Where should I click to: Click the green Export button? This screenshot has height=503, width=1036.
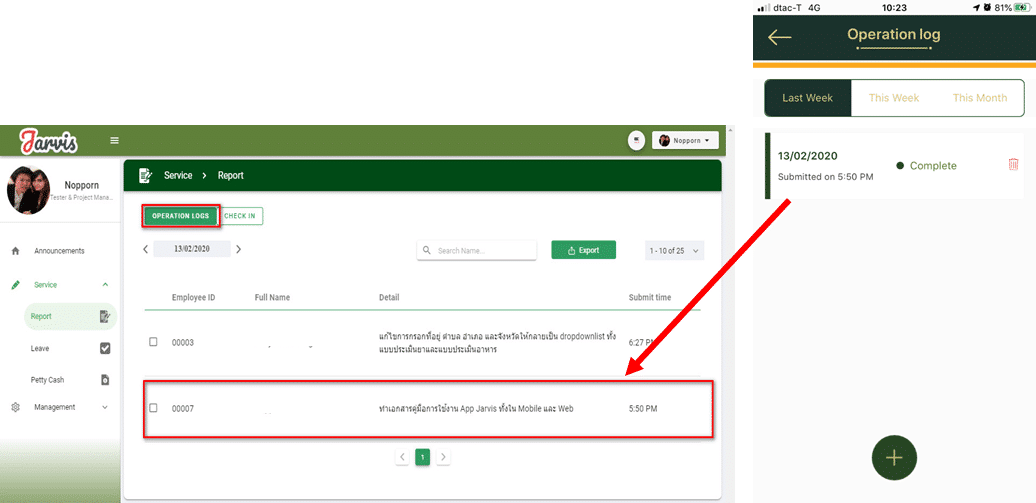[x=583, y=250]
